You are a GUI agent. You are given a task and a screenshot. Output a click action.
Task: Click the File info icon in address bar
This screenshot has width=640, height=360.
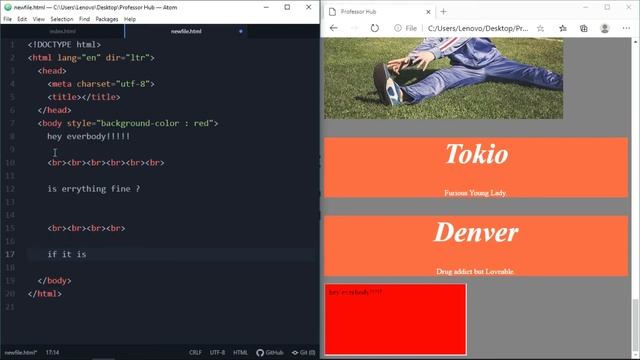[x=398, y=28]
